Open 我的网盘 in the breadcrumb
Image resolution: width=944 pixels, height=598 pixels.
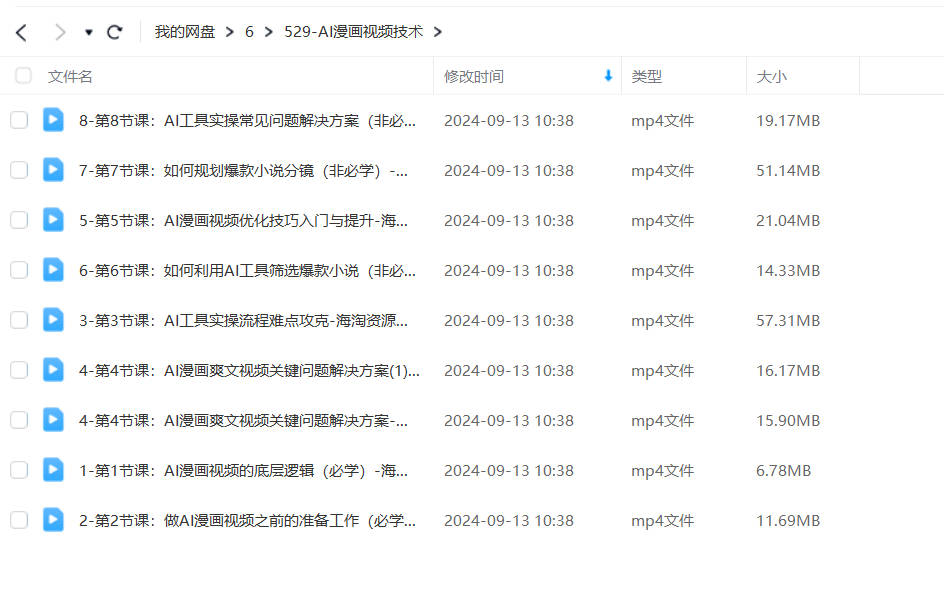click(x=185, y=32)
